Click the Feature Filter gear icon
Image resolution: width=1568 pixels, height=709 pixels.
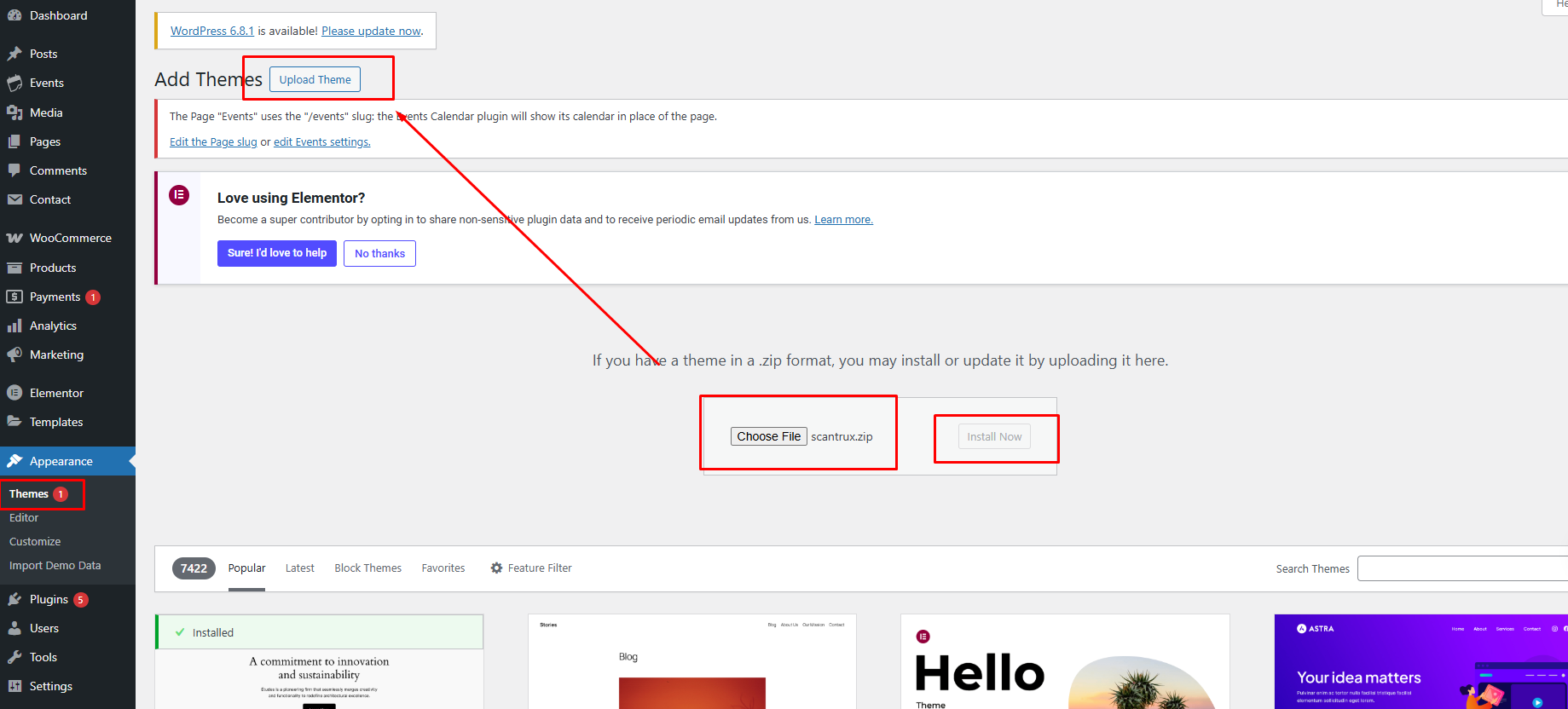point(496,568)
